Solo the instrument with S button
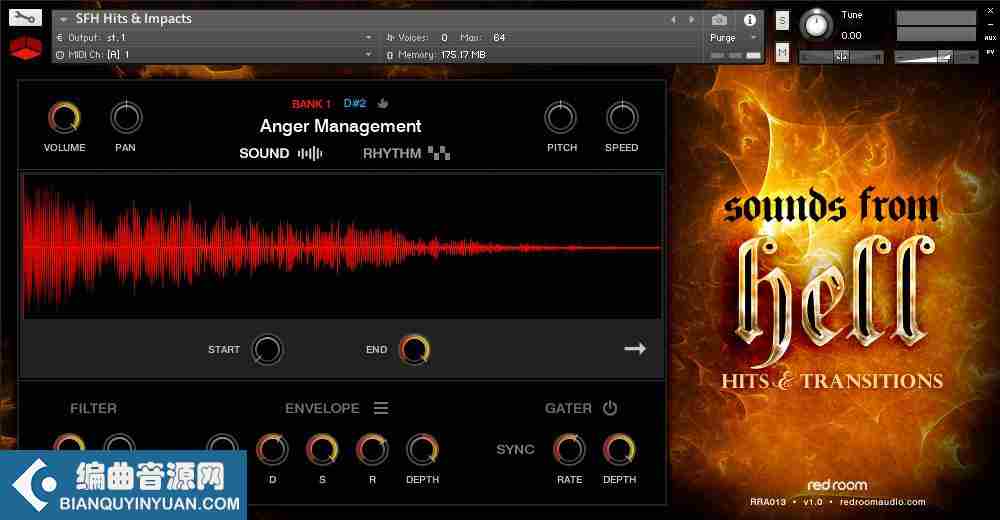The height and width of the screenshot is (520, 1000). tap(782, 20)
